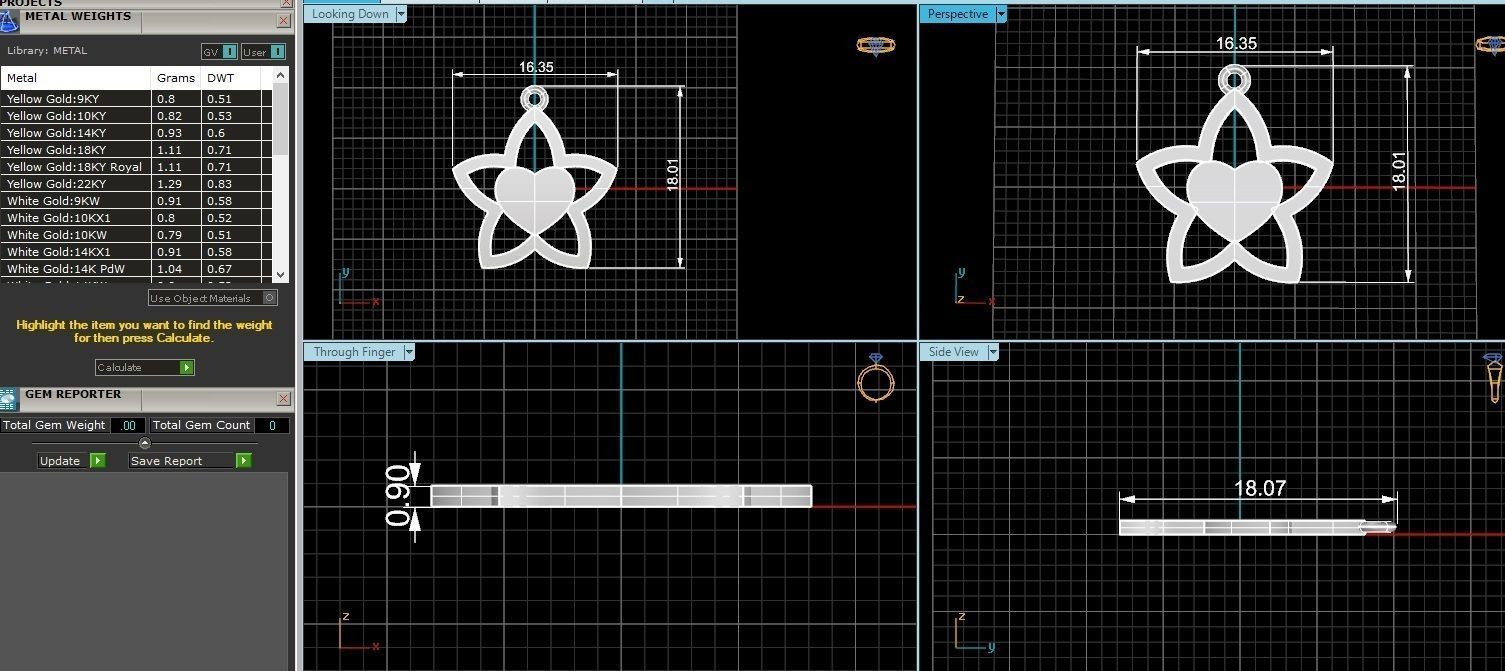This screenshot has height=671, width=1505.
Task: Select Yellow Gold:22KY row
Action: point(136,184)
